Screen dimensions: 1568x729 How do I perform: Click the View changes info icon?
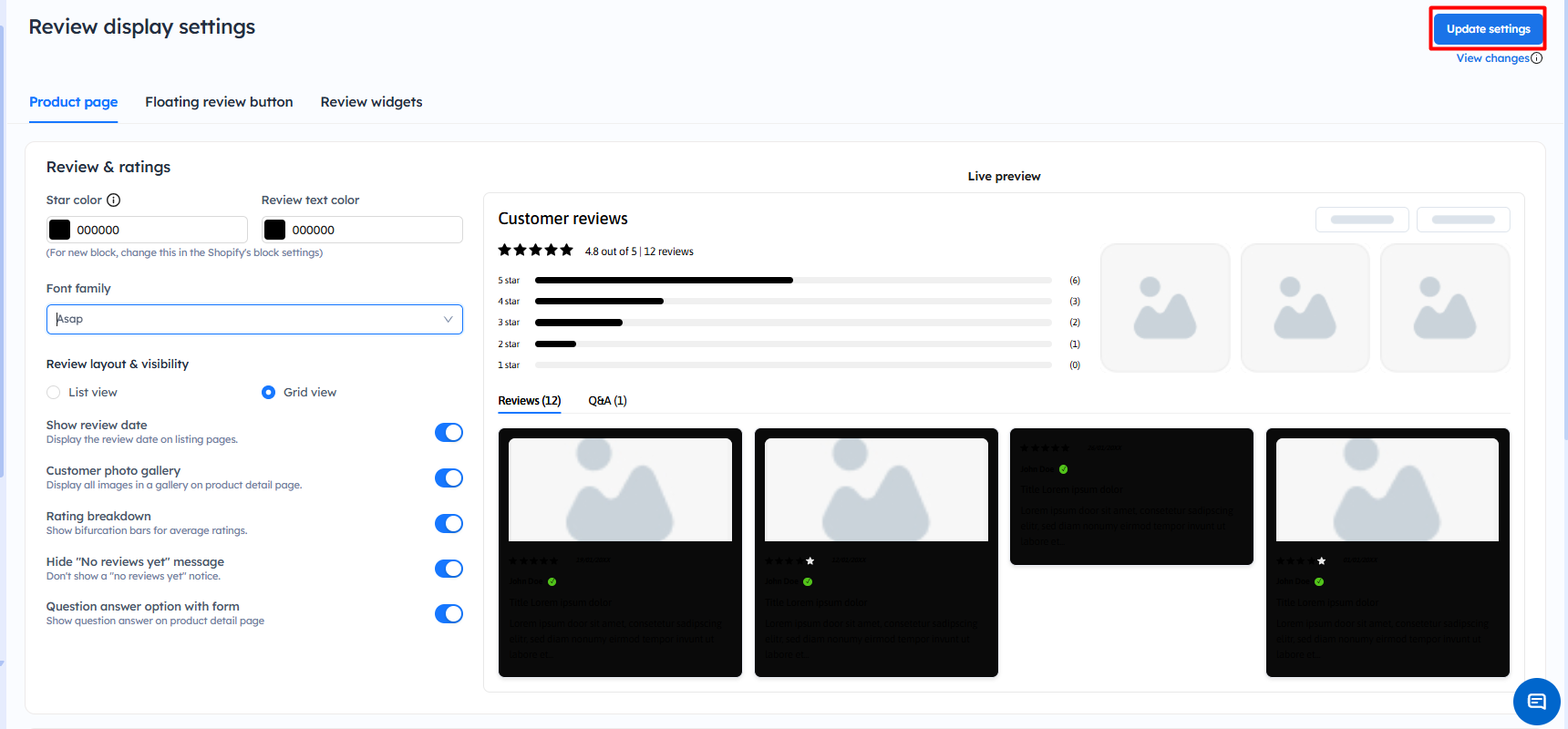point(1536,58)
